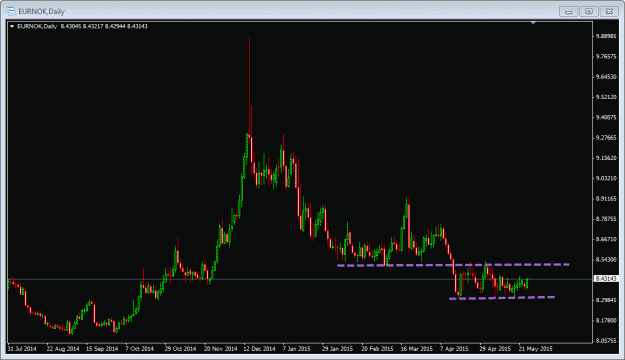Viewport: 625px width, 360px height.
Task: Click the 21 May 2015 date label
Action: [535, 349]
